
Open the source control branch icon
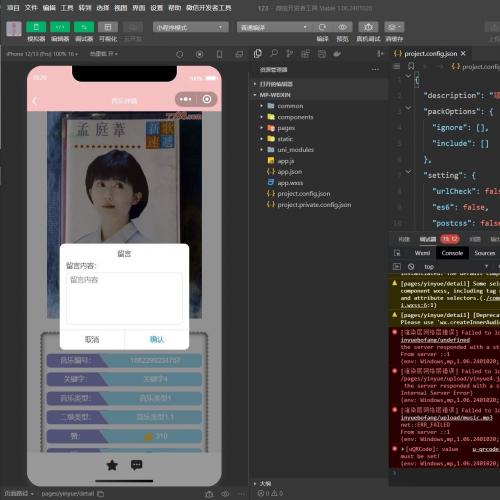pos(290,54)
